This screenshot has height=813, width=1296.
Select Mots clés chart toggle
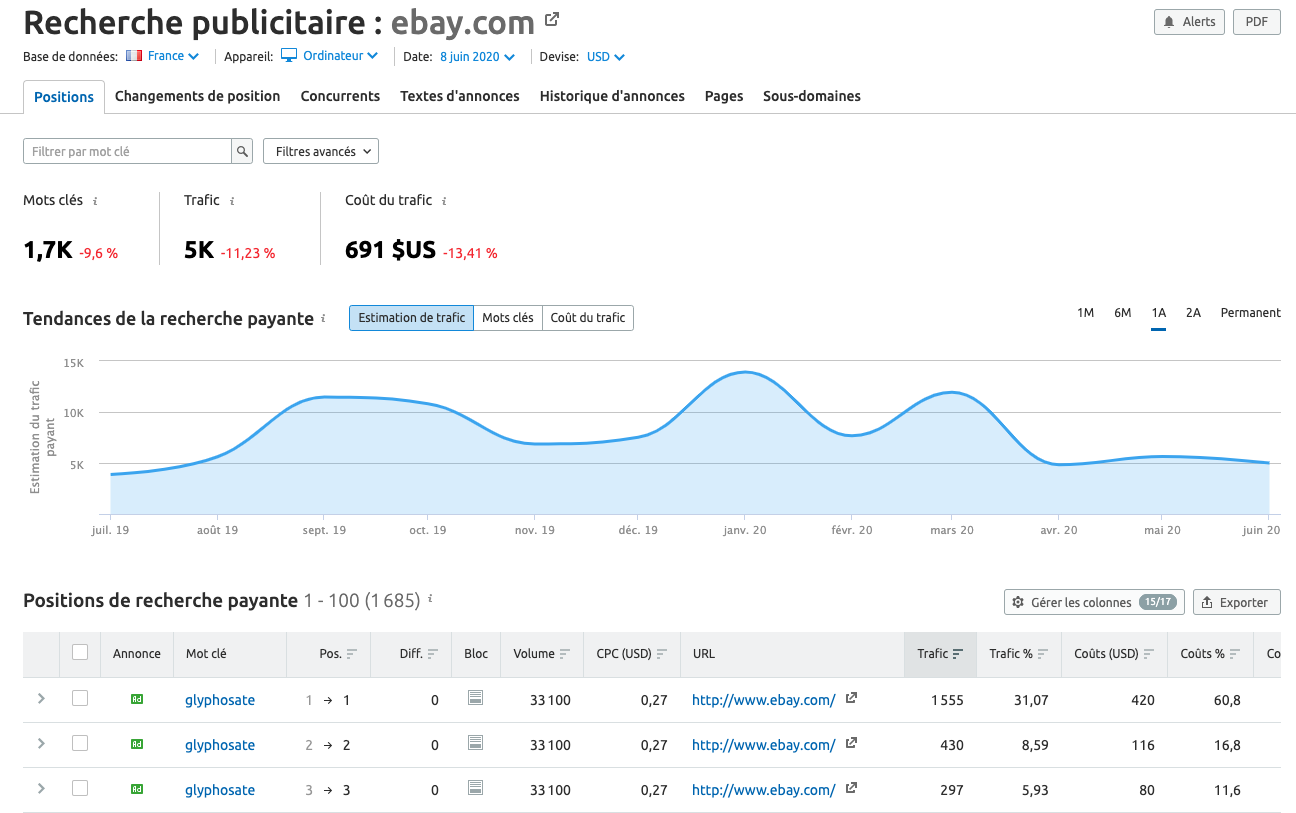pyautogui.click(x=508, y=318)
